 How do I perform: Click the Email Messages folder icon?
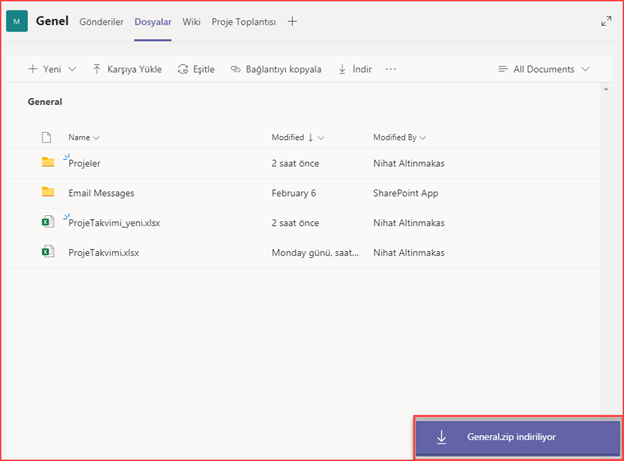pyautogui.click(x=48, y=192)
